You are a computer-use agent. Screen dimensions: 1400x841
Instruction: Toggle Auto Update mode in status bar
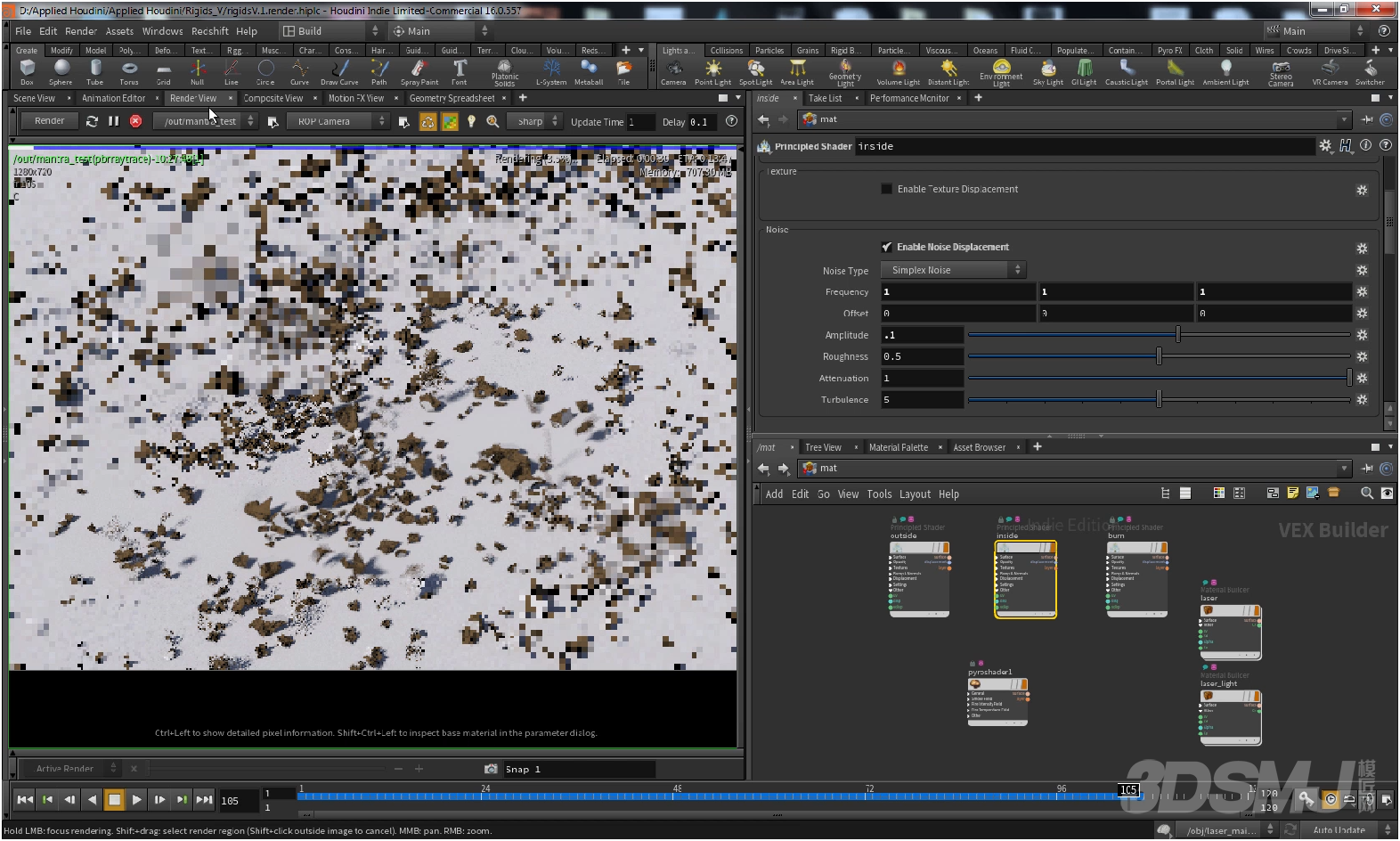[1339, 830]
